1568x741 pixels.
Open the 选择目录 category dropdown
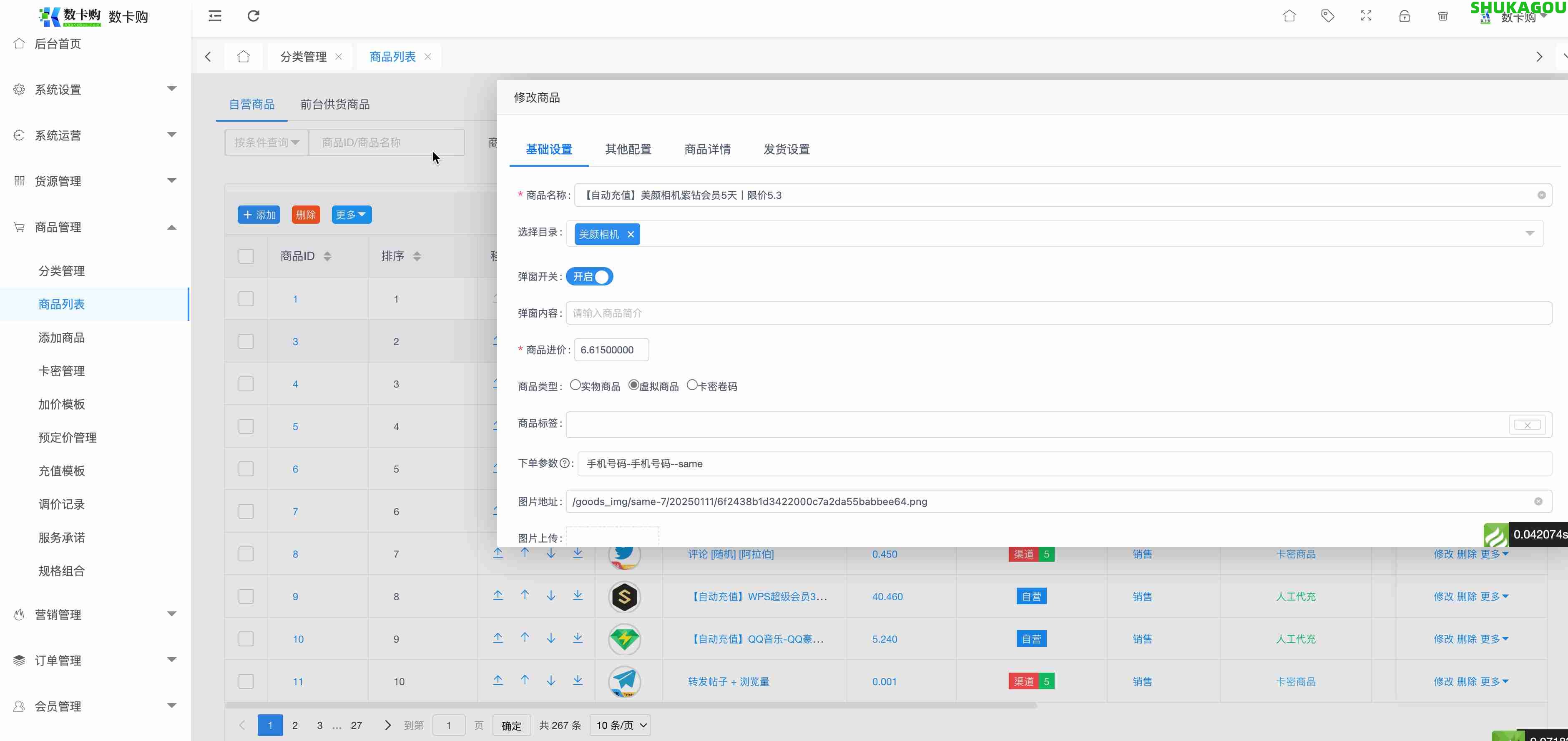(1530, 234)
